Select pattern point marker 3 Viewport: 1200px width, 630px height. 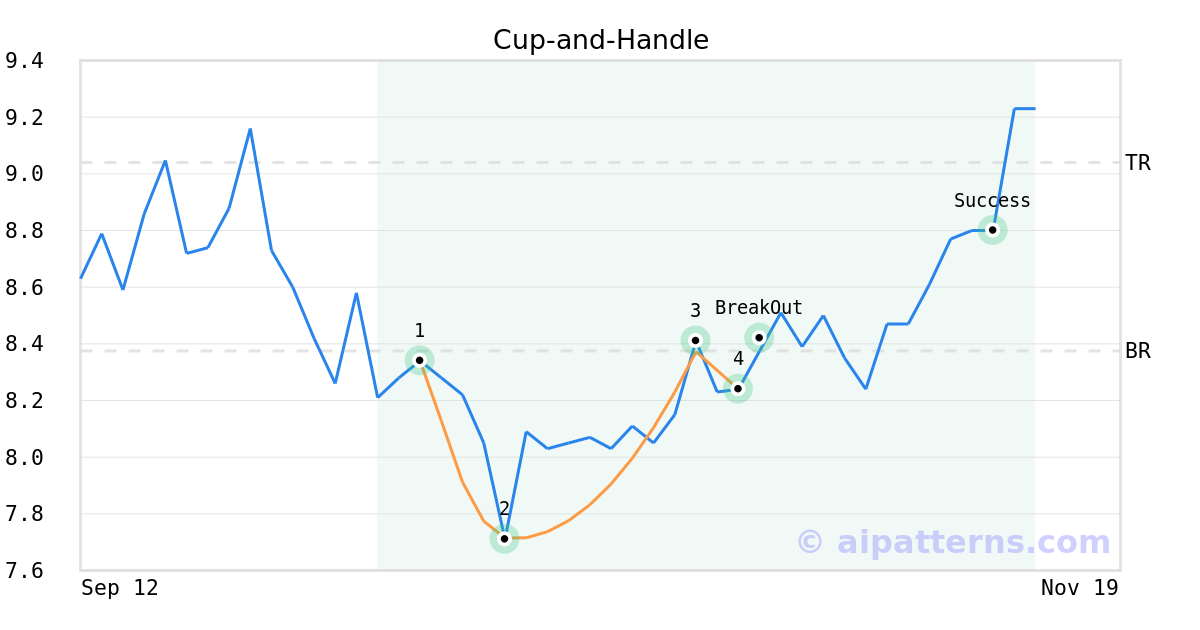tap(695, 341)
